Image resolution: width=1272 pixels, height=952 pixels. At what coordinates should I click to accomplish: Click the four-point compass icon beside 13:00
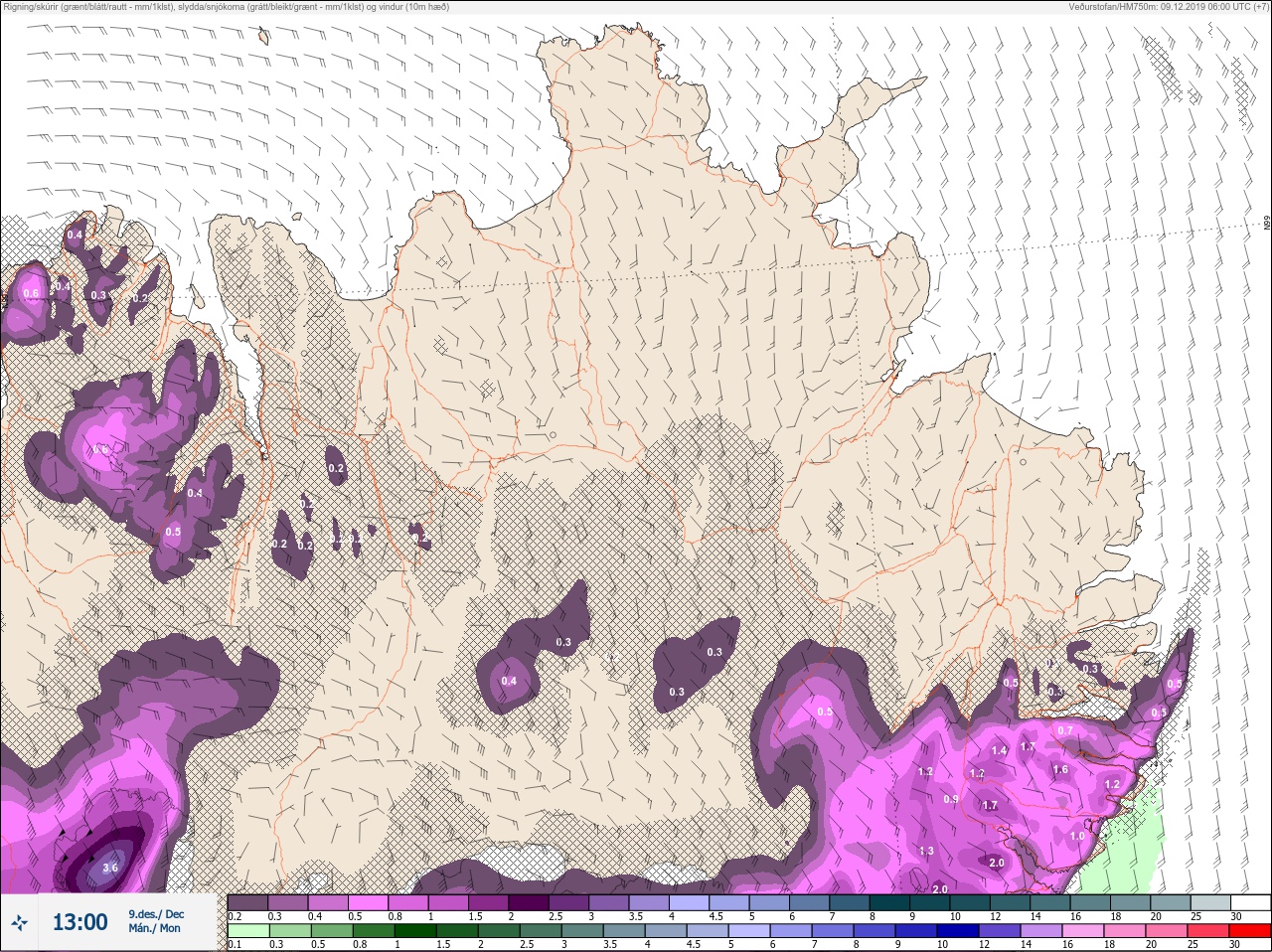(x=19, y=922)
